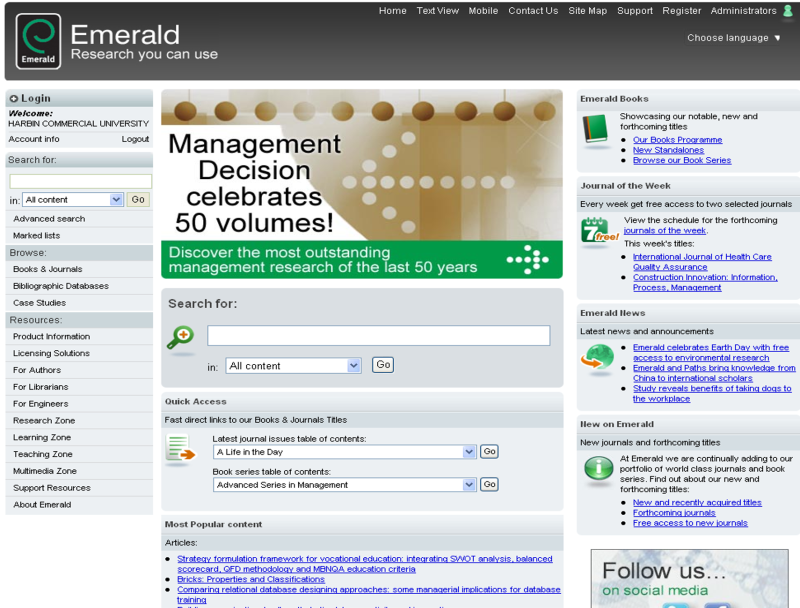The width and height of the screenshot is (800, 608).
Task: Open the A Life in the Day journal dropdown
Action: [344, 452]
